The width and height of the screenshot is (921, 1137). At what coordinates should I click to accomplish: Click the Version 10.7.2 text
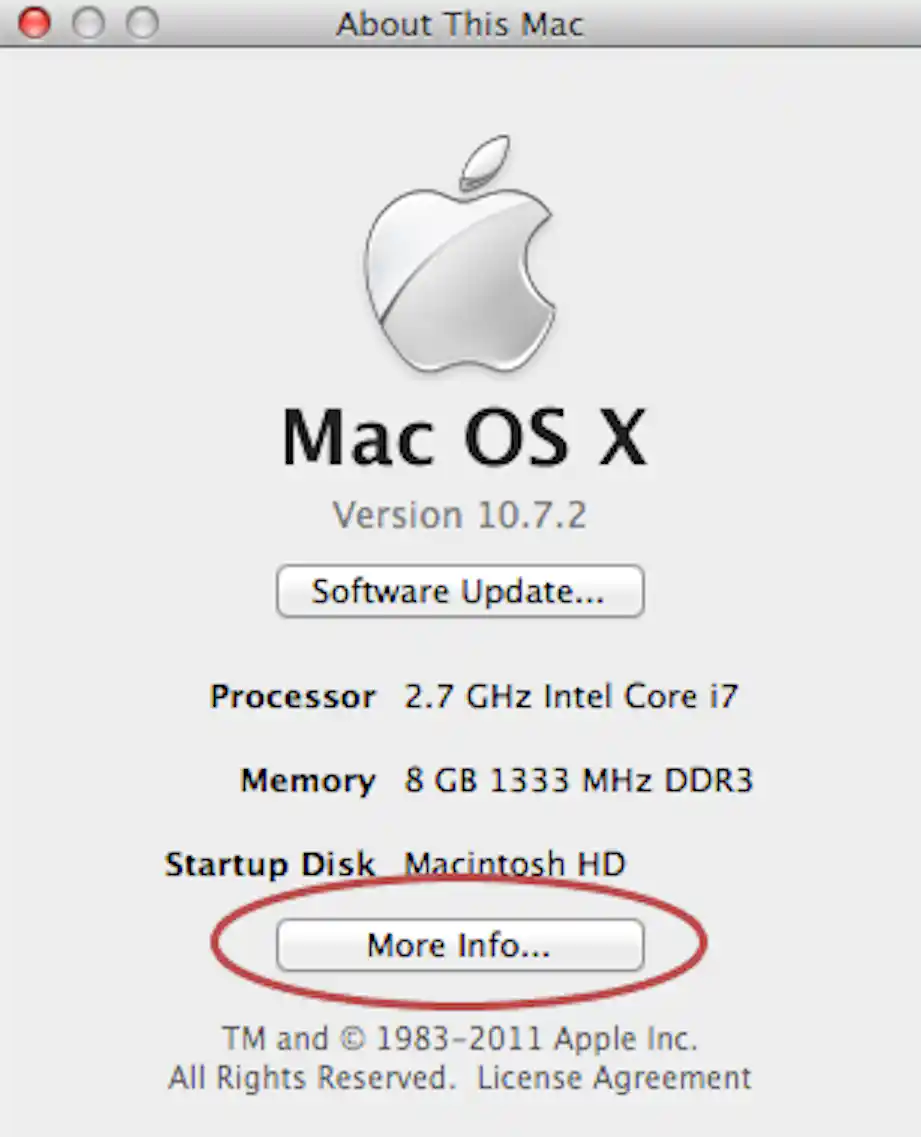460,516
